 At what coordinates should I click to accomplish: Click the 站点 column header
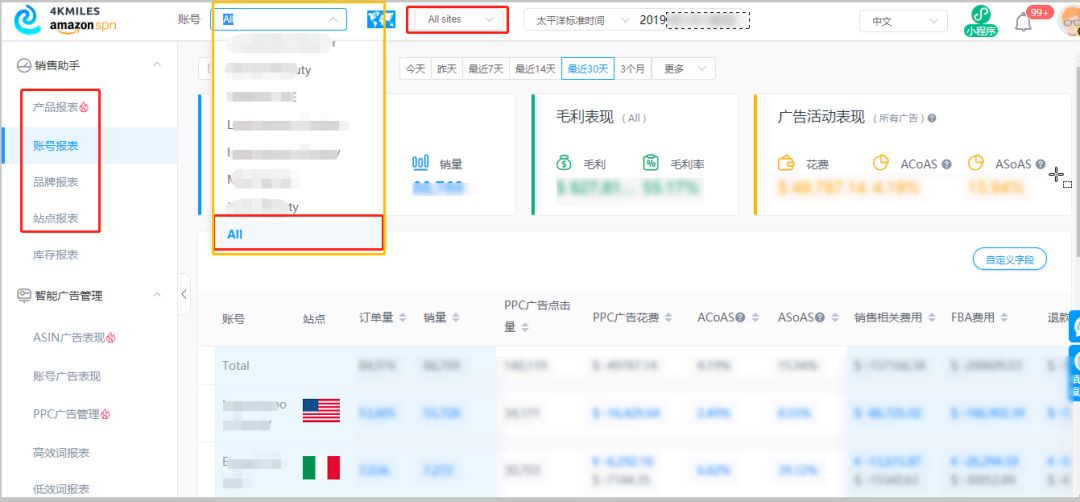pos(314,319)
